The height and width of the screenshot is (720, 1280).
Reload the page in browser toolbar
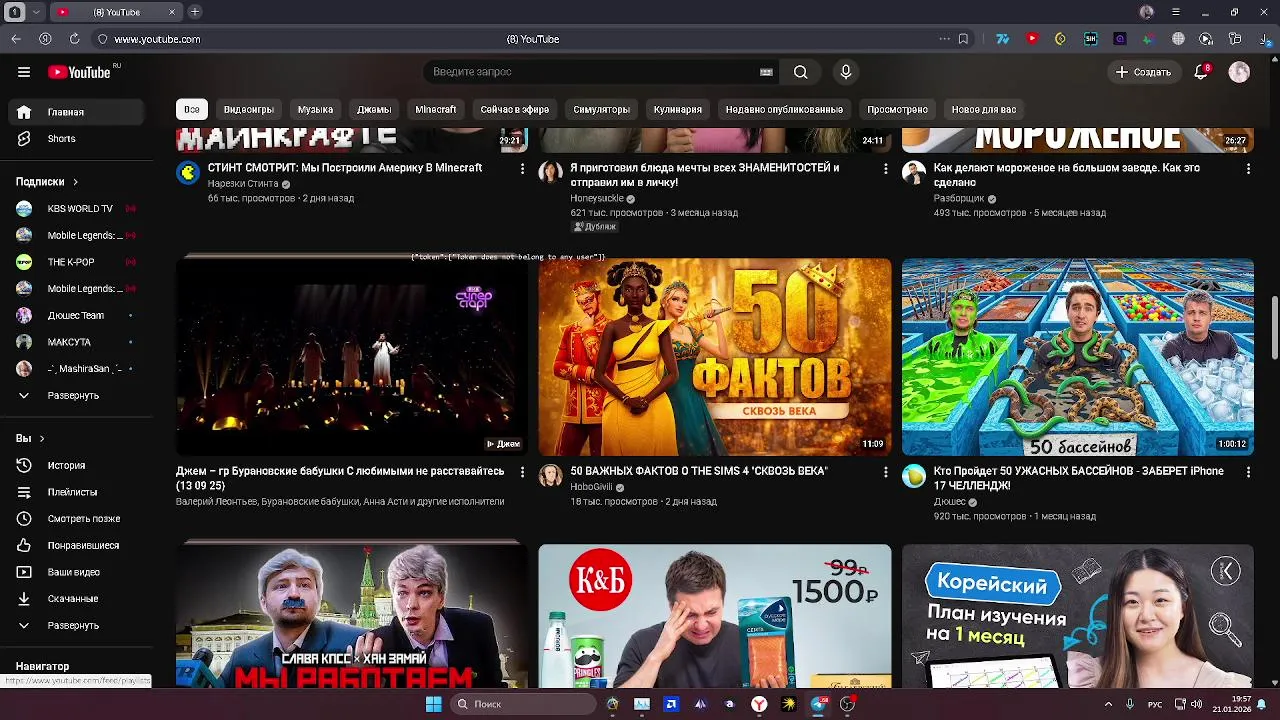tap(74, 39)
